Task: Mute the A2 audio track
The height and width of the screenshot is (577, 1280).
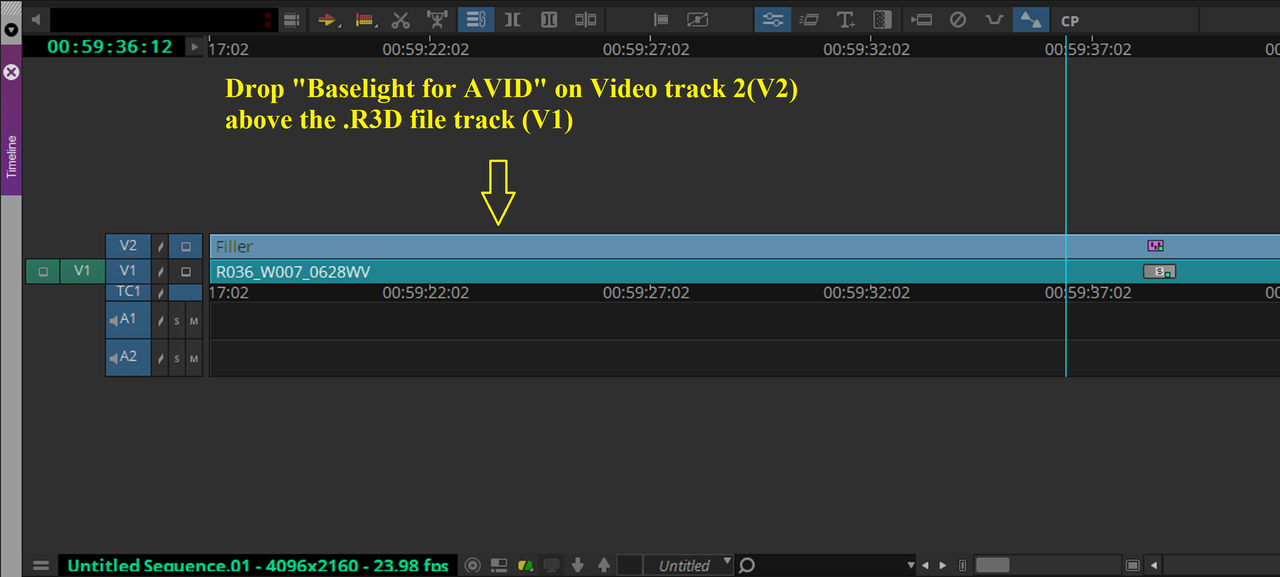Action: 194,357
